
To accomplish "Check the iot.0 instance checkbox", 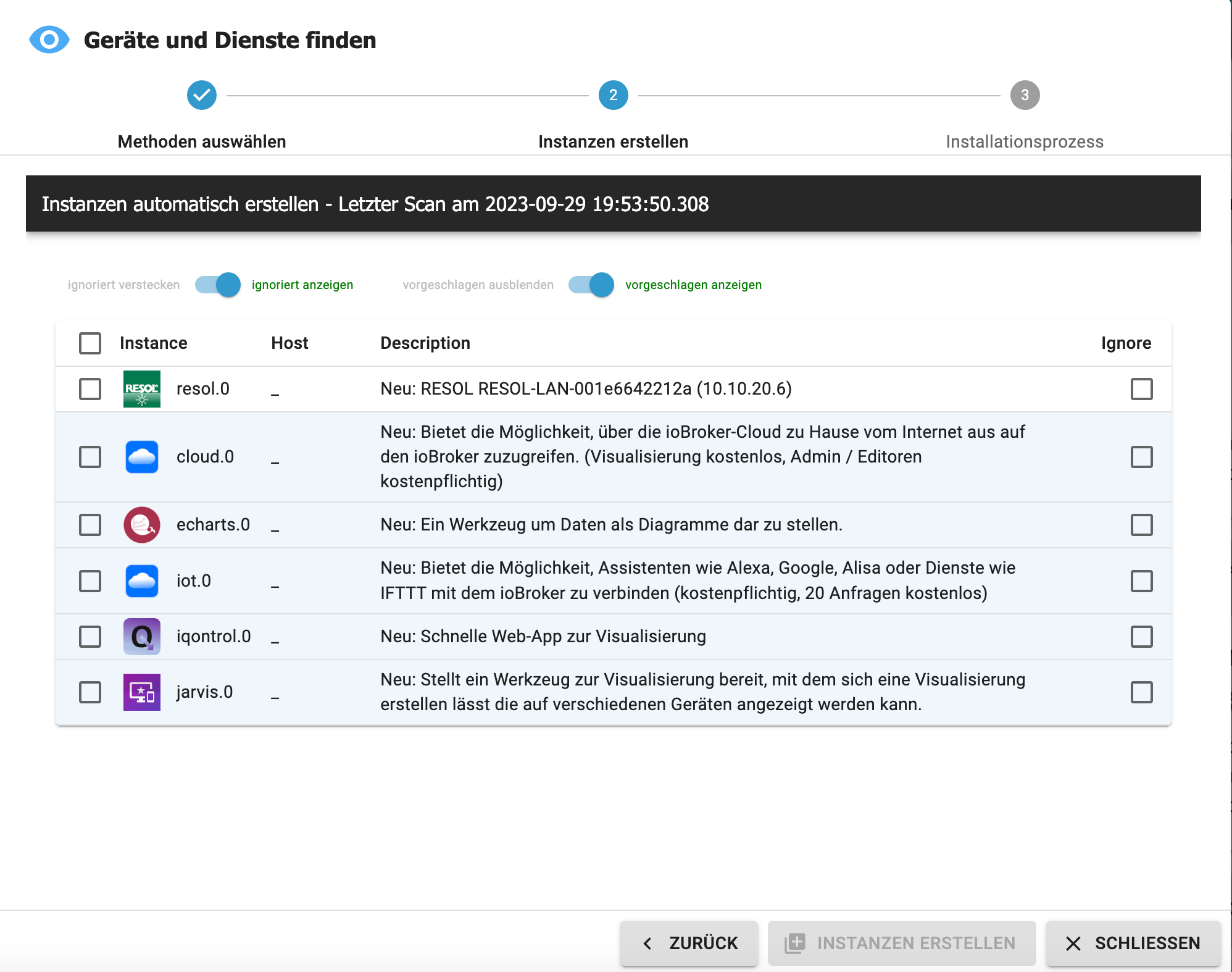I will click(x=90, y=581).
